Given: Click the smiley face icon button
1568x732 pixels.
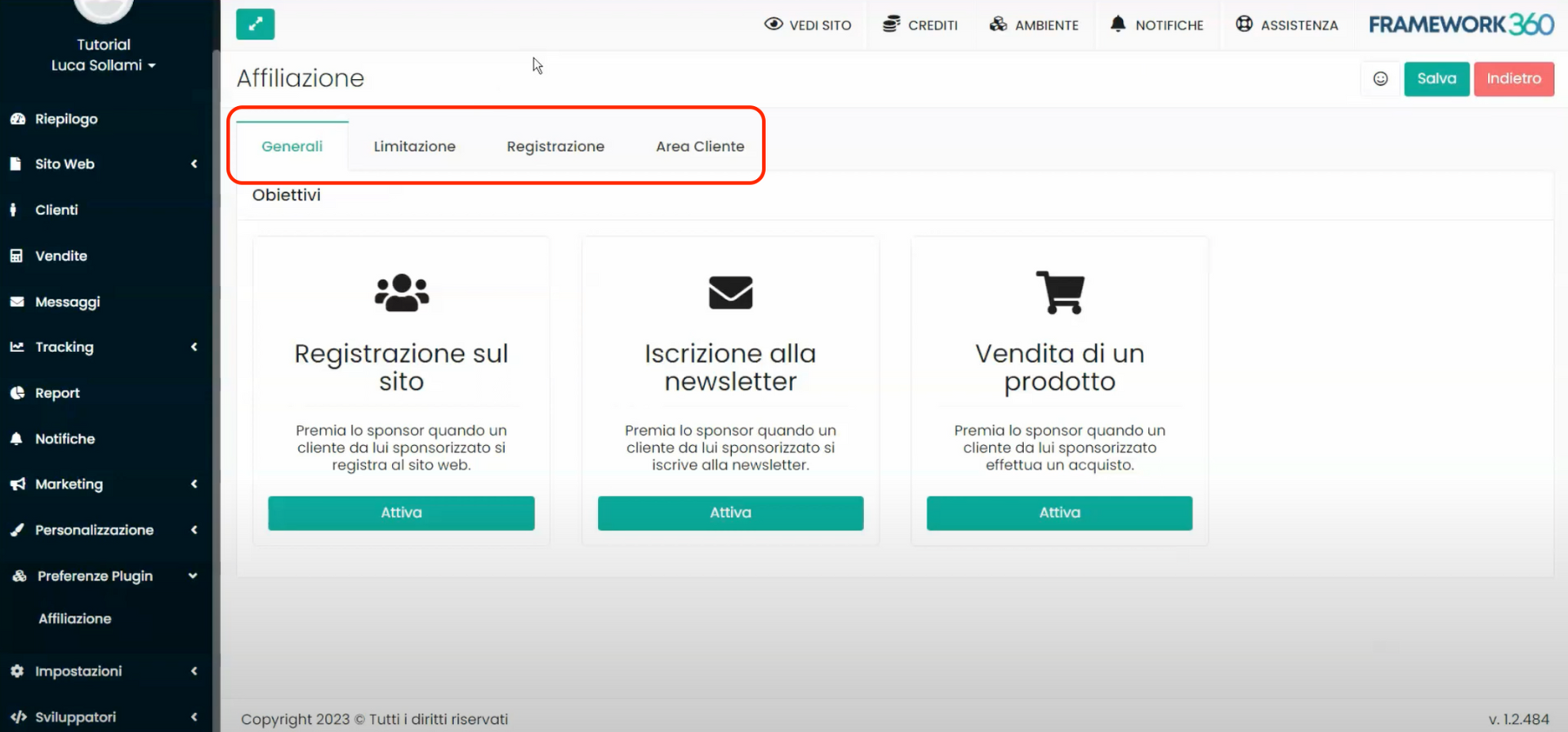Looking at the screenshot, I should (1380, 78).
